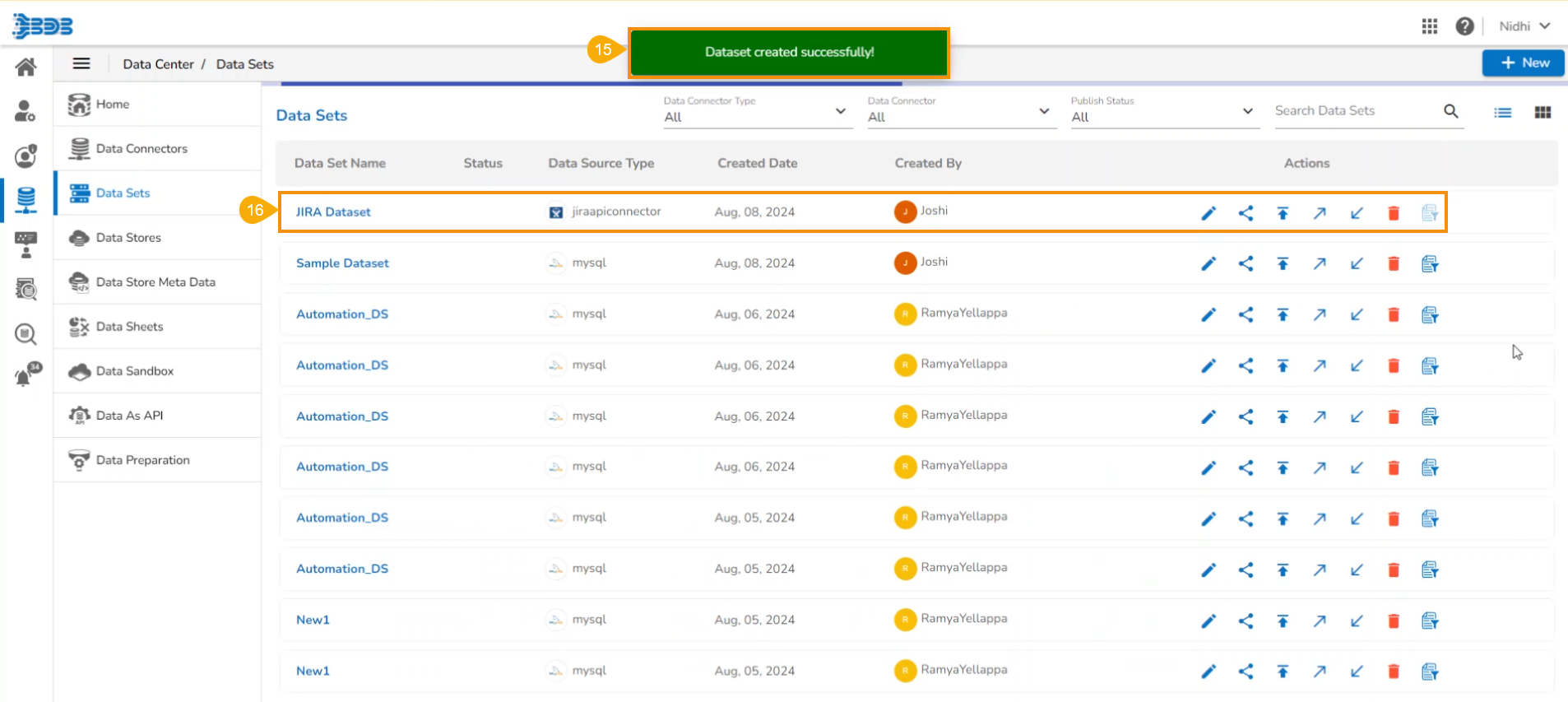Image resolution: width=1568 pixels, height=702 pixels.
Task: Open user settings icon in left rail
Action: 26,111
